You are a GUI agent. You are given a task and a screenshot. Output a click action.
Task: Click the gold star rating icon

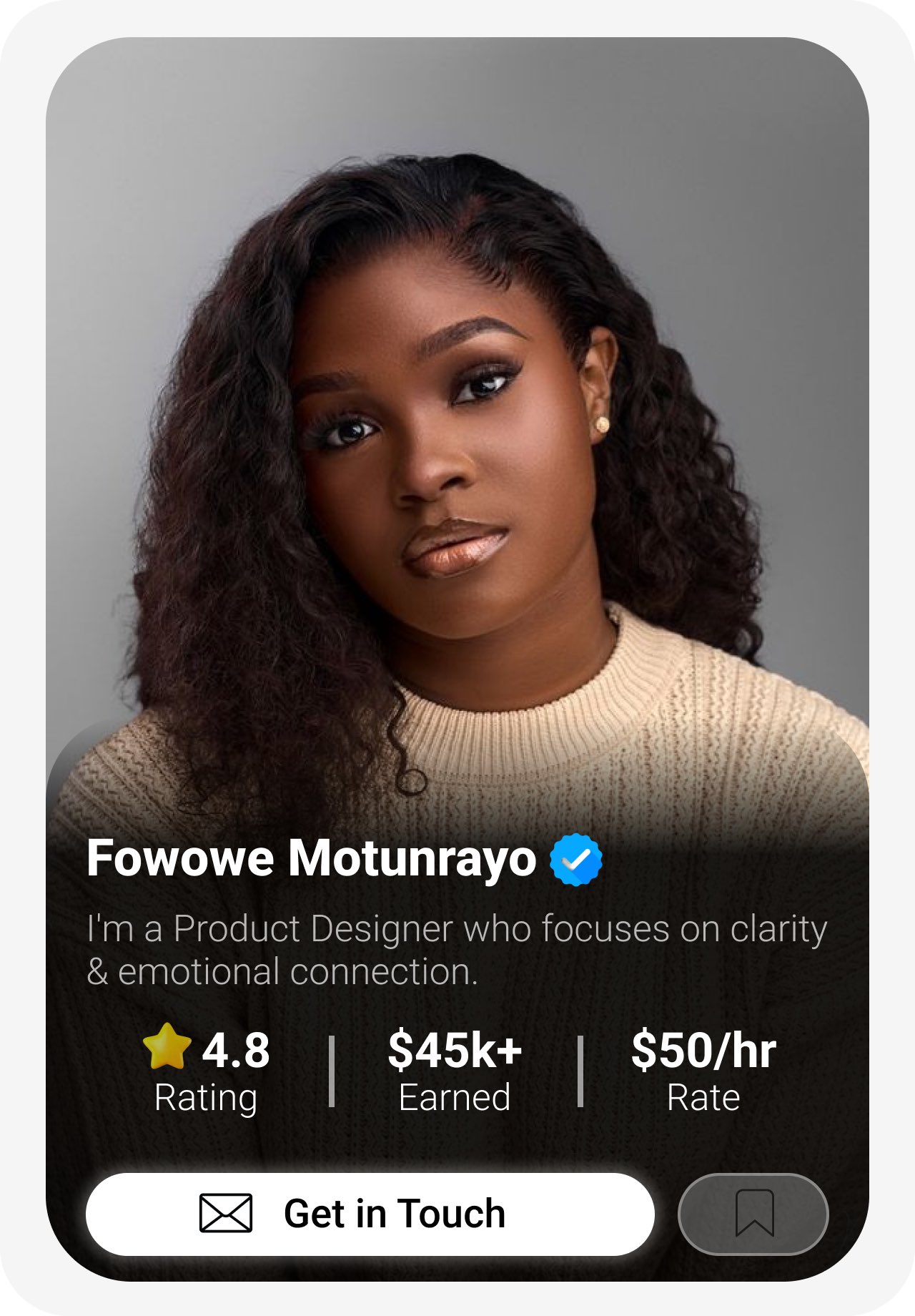tap(167, 1046)
